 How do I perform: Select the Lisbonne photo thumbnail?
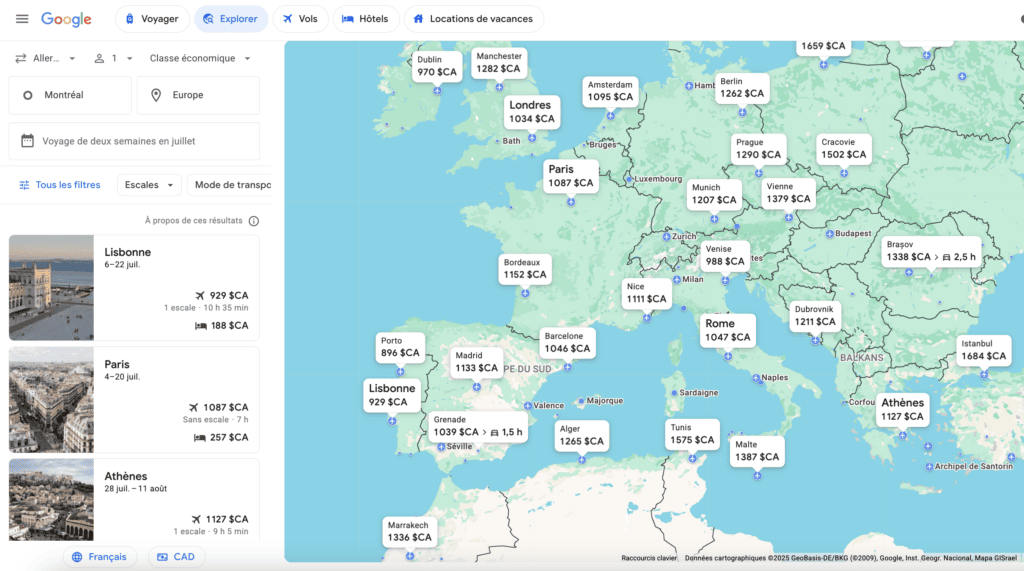point(51,288)
